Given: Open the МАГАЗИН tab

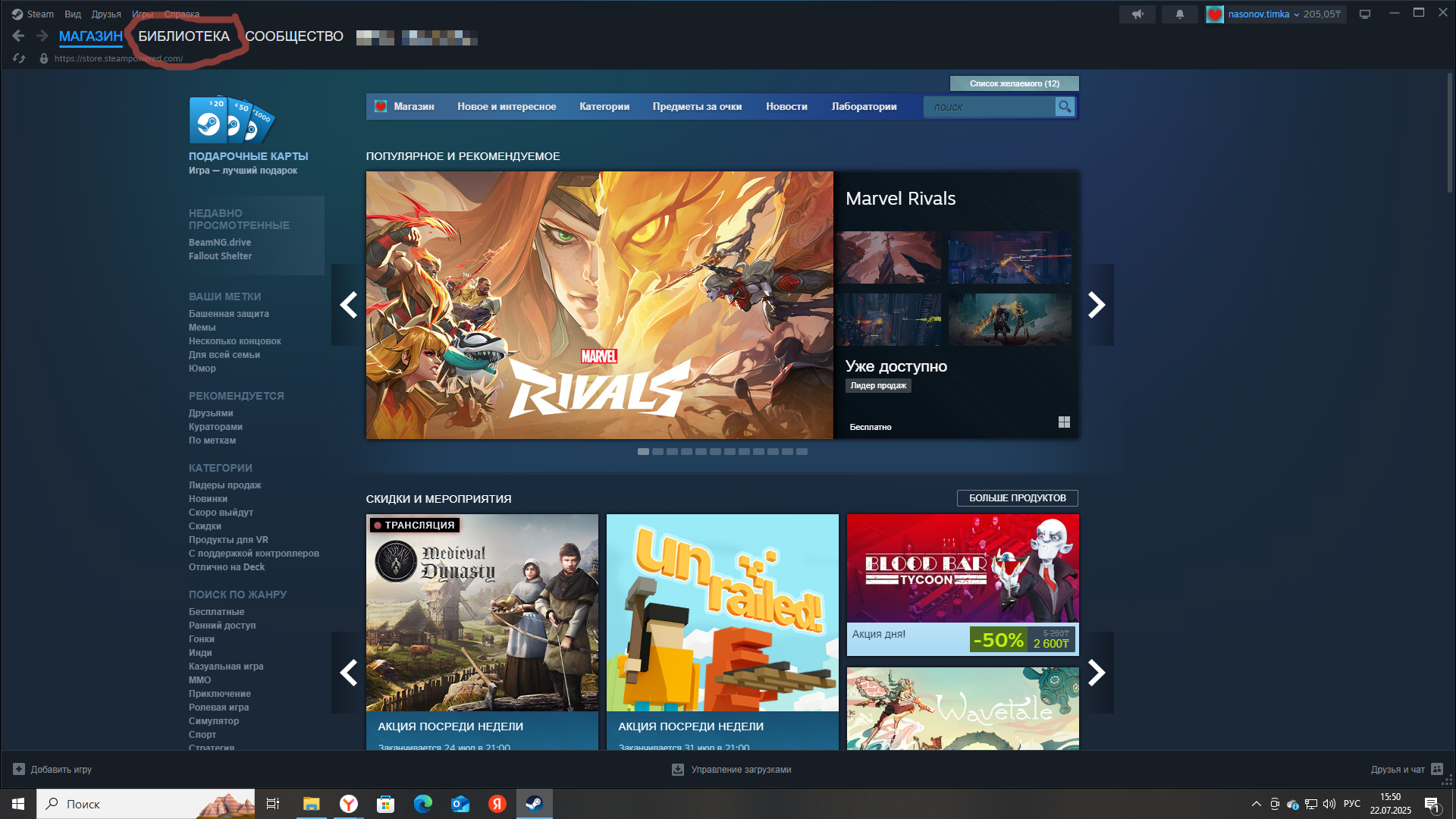Looking at the screenshot, I should 91,36.
